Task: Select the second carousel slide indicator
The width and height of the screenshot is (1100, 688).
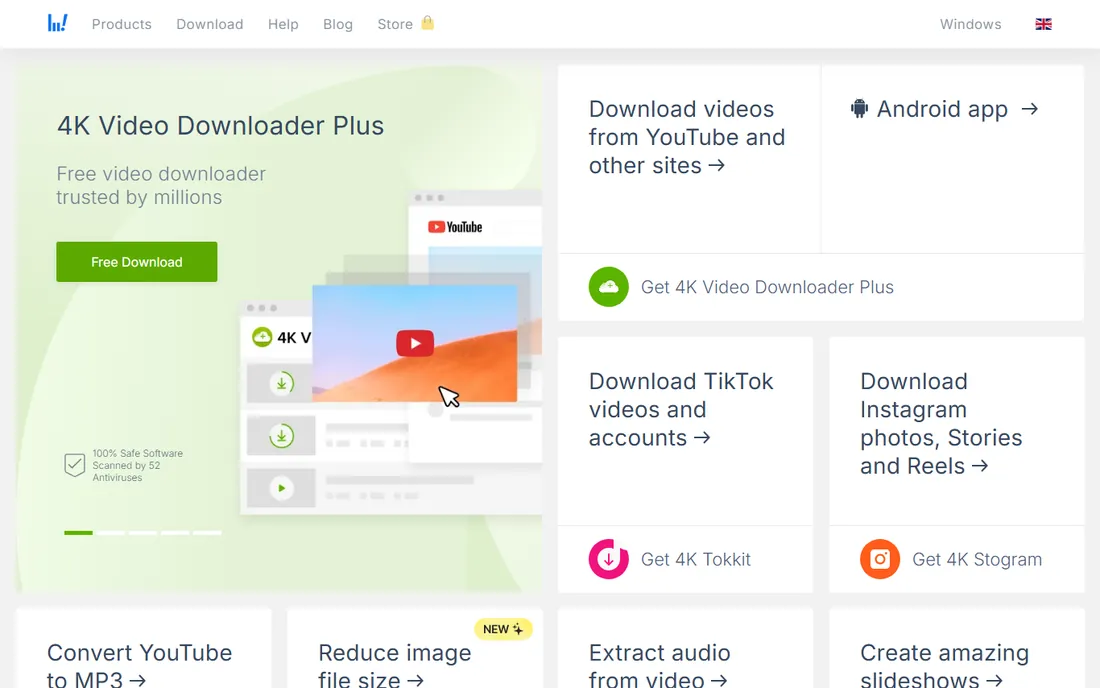Action: 111,533
